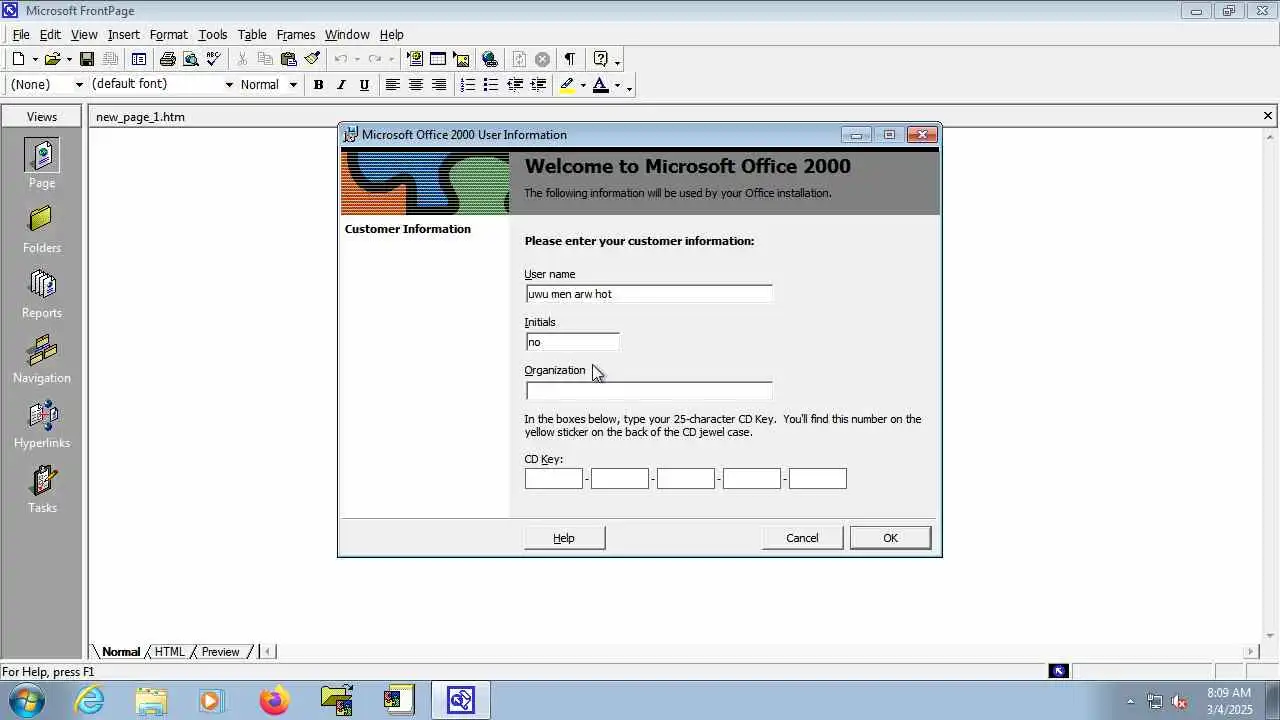The width and height of the screenshot is (1280, 720).
Task: Switch to the HTML view tab
Action: click(x=170, y=651)
